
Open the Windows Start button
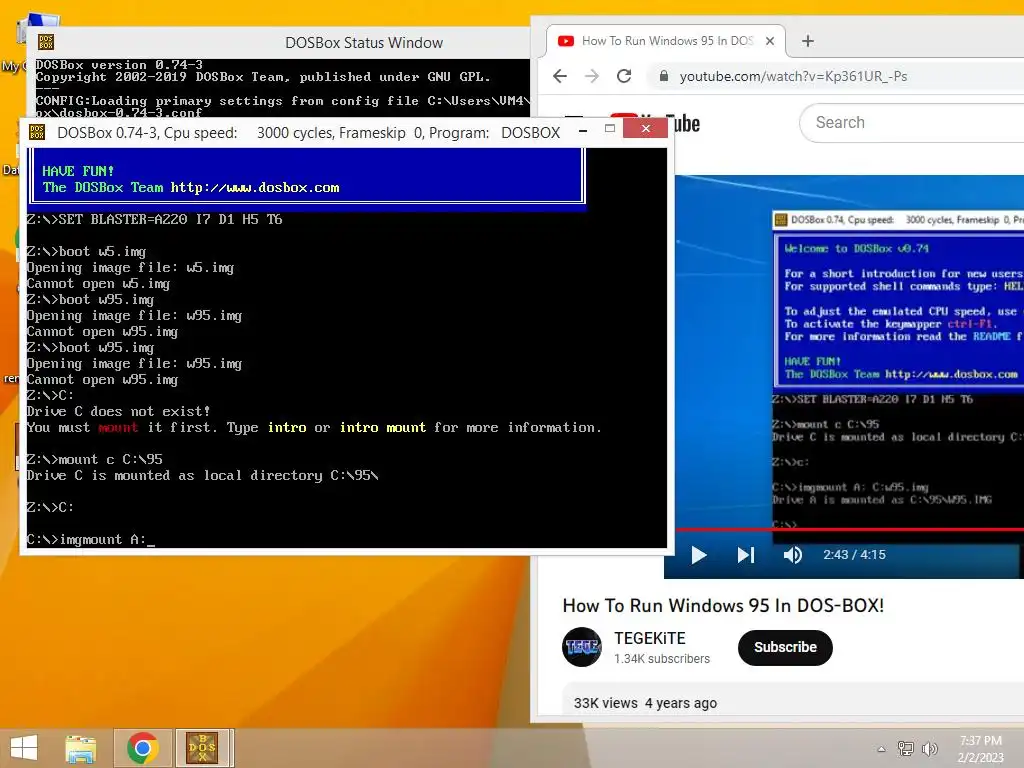pyautogui.click(x=24, y=748)
